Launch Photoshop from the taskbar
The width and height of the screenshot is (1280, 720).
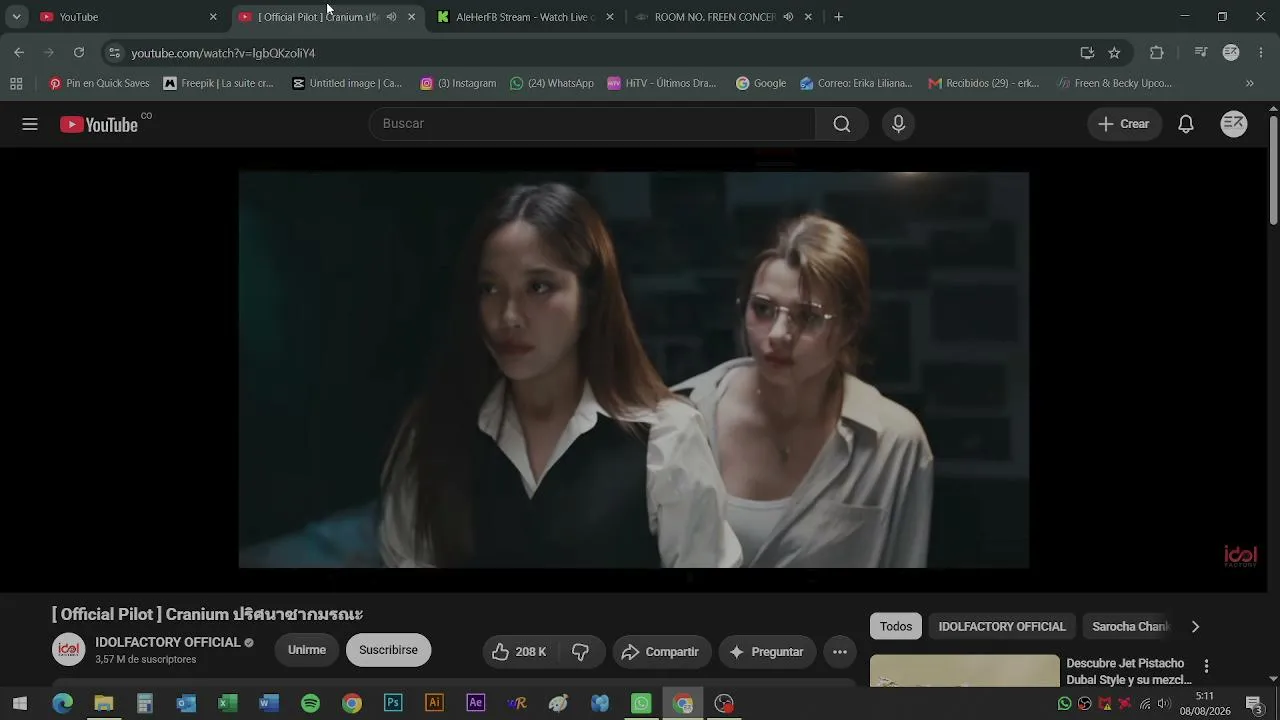[x=393, y=703]
